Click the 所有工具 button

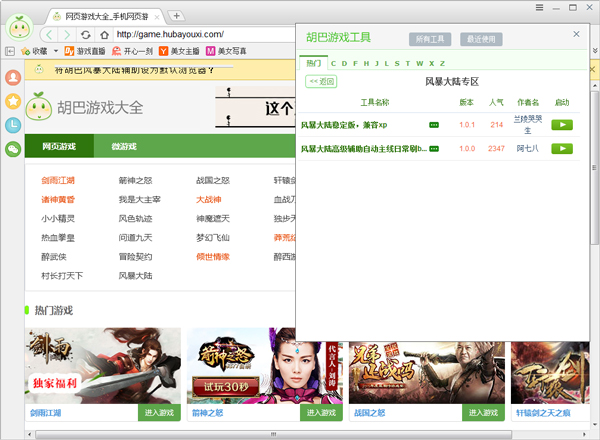coord(430,39)
